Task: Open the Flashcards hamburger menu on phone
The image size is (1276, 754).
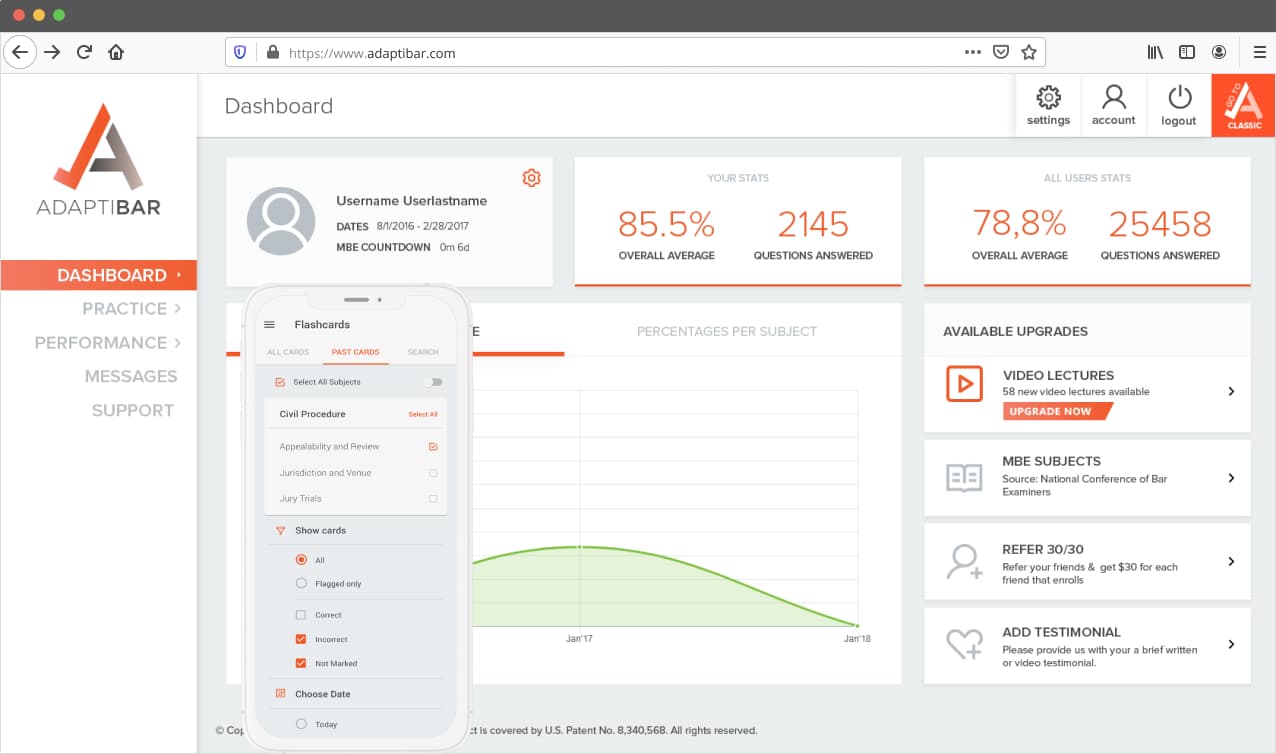Action: pyautogui.click(x=269, y=324)
